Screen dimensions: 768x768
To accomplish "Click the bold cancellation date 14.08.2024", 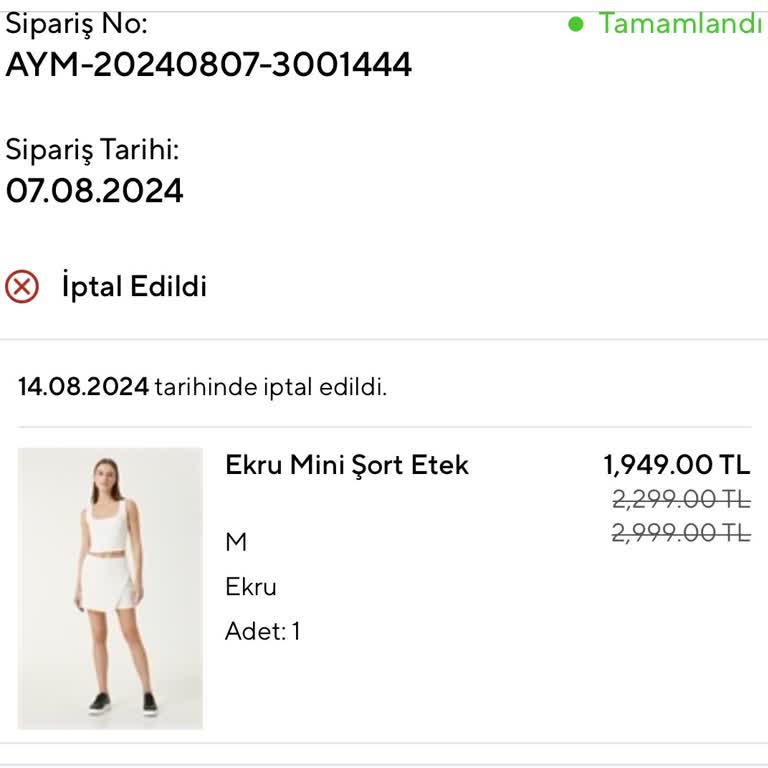I will click(84, 386).
